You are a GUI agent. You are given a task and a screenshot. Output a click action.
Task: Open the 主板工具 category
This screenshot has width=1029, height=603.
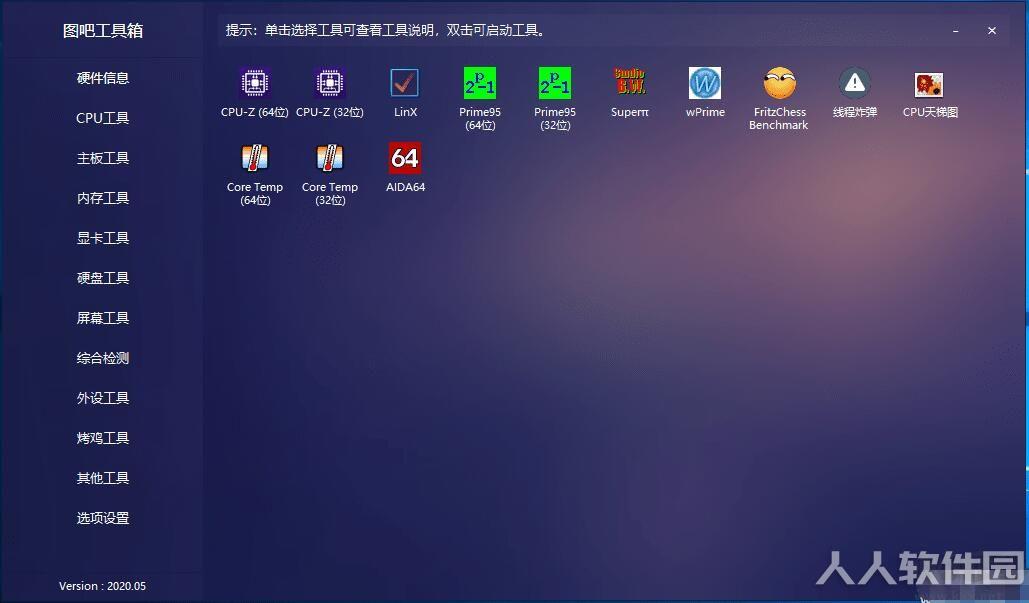tap(102, 158)
